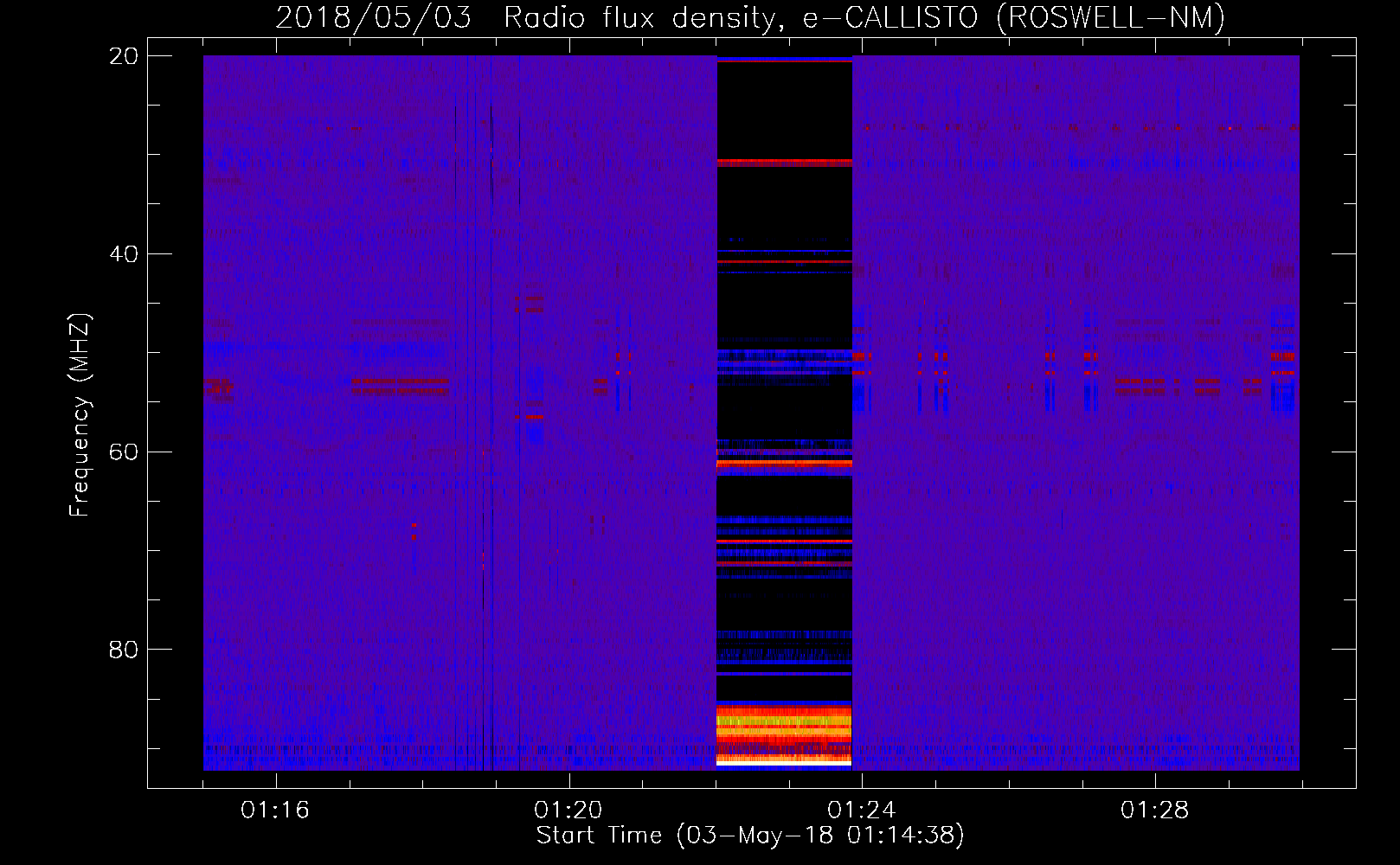
Task: Click the x-axis time label '01:20'
Action: [568, 811]
